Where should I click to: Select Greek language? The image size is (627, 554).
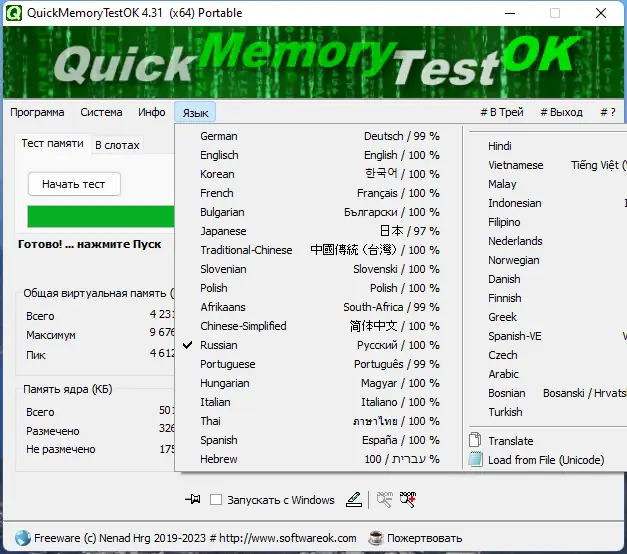pyautogui.click(x=547, y=317)
